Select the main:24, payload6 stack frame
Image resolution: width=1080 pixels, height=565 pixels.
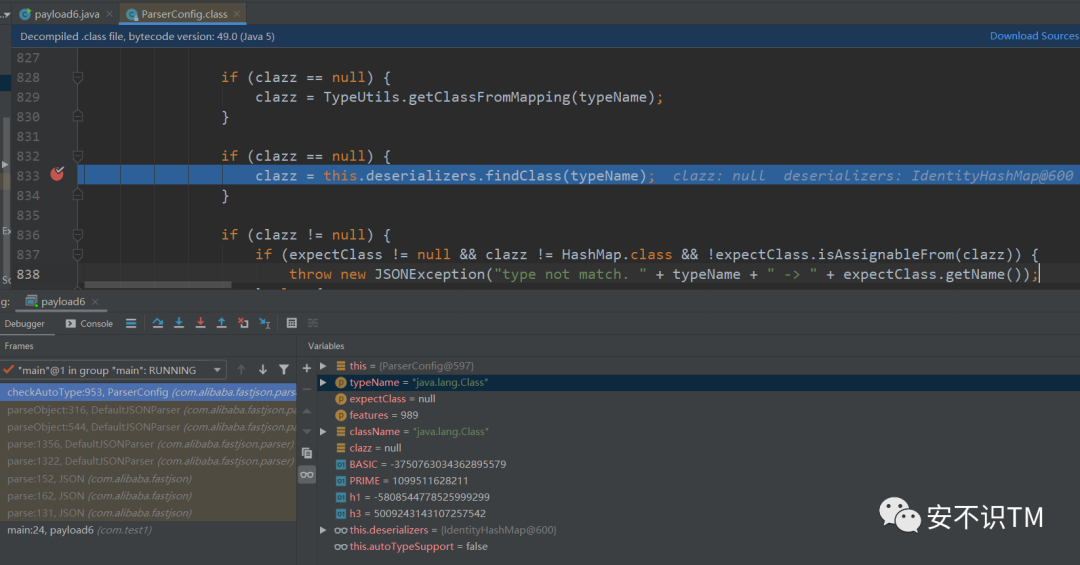pyautogui.click(x=78, y=529)
